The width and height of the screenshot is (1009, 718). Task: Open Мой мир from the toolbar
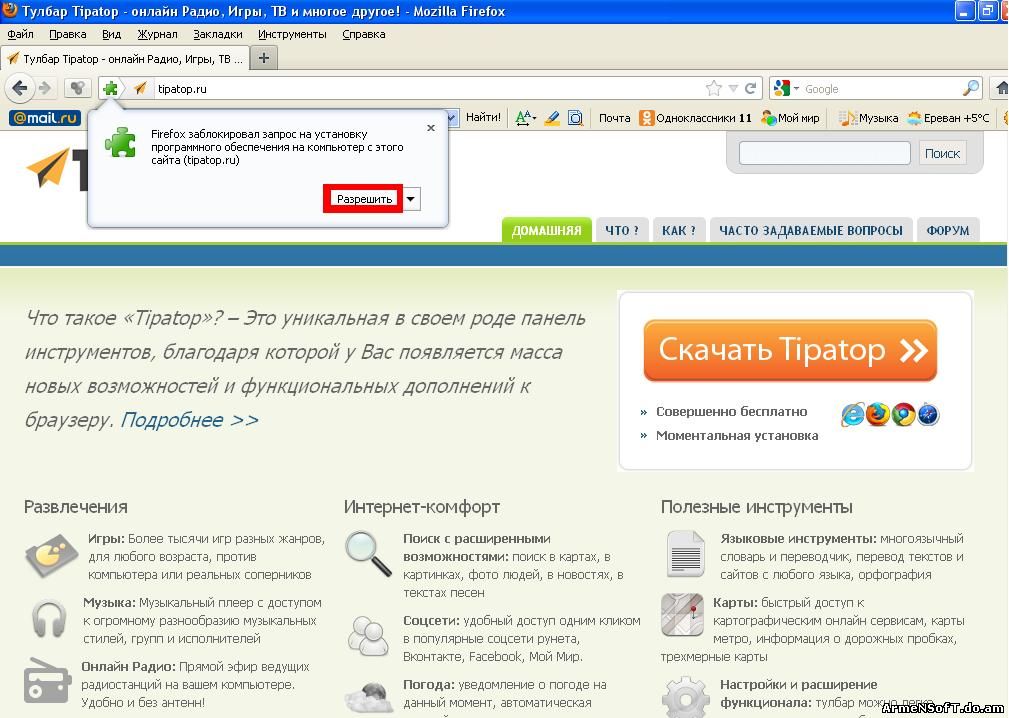tap(790, 118)
